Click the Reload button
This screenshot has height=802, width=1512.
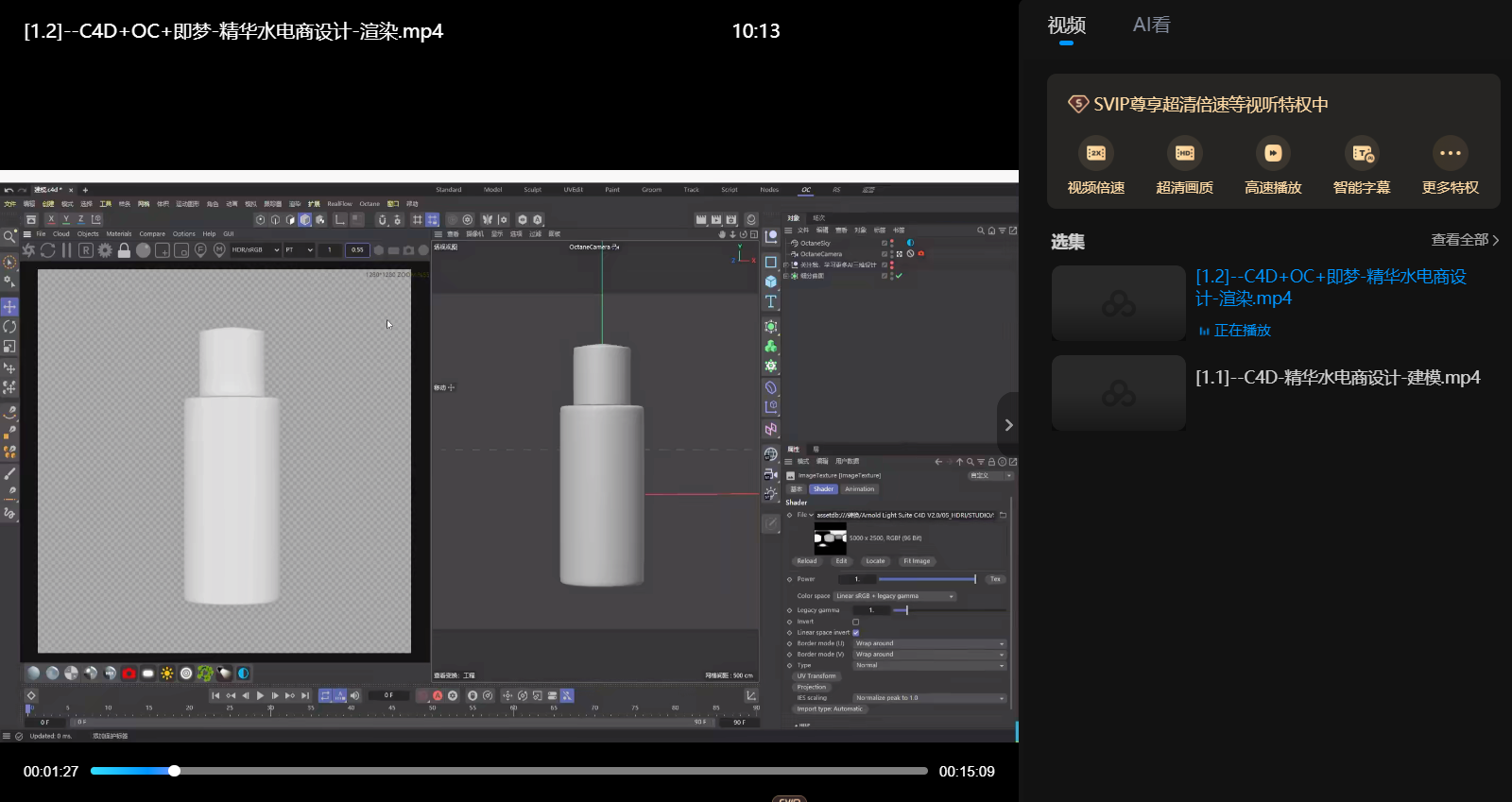pyautogui.click(x=807, y=561)
